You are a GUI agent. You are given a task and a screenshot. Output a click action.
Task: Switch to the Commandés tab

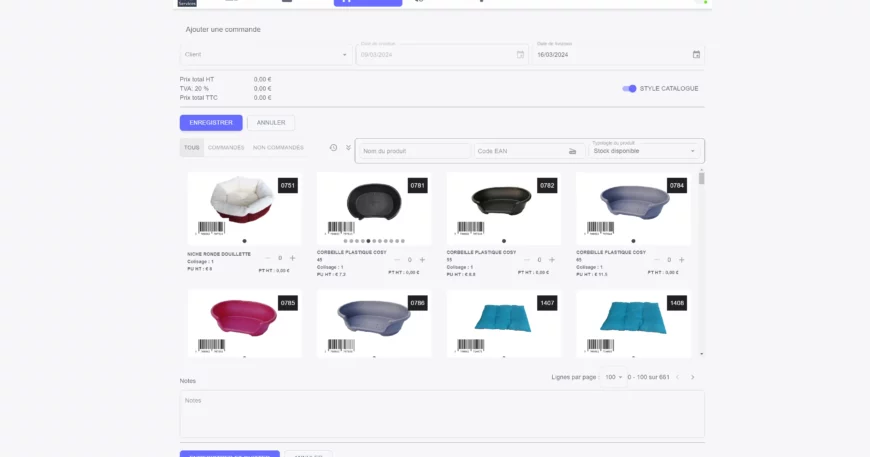[226, 148]
